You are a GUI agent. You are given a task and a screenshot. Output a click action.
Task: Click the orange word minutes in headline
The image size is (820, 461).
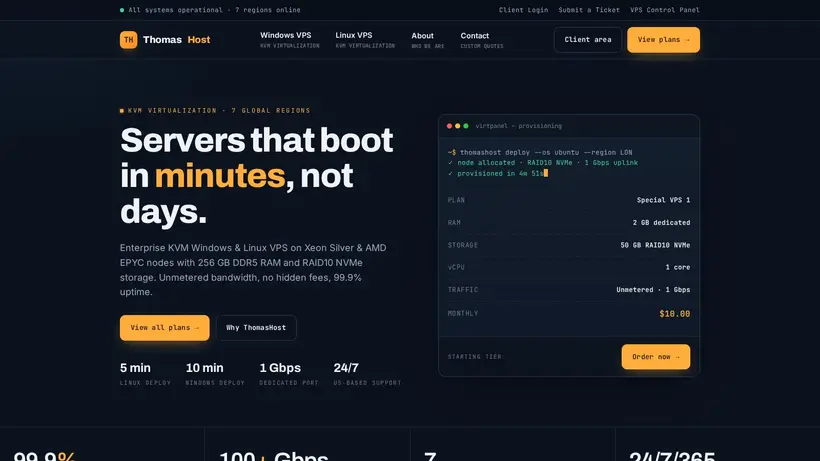coord(220,176)
